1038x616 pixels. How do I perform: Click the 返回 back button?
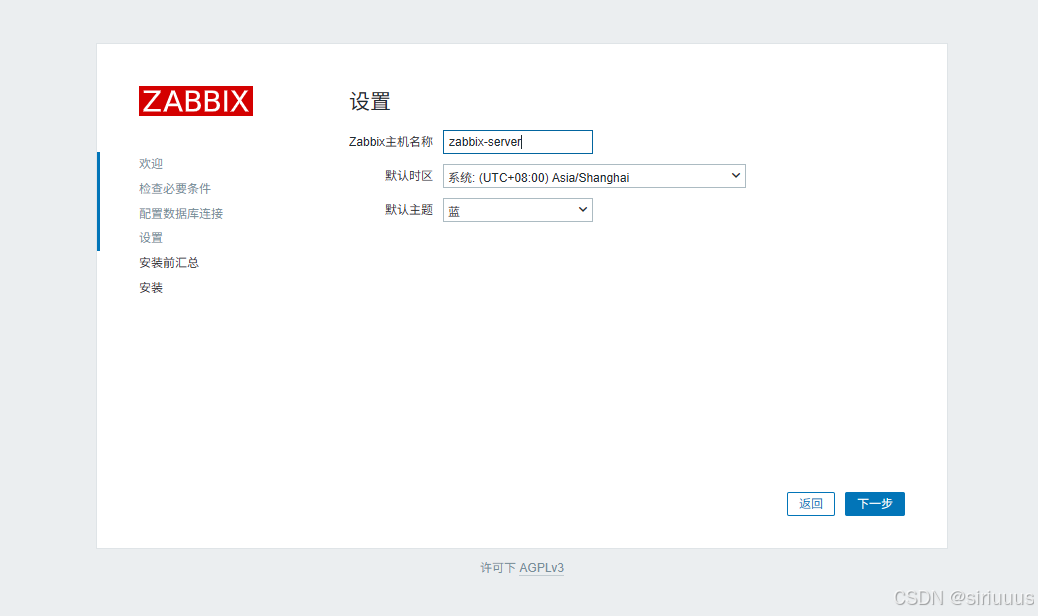click(810, 504)
